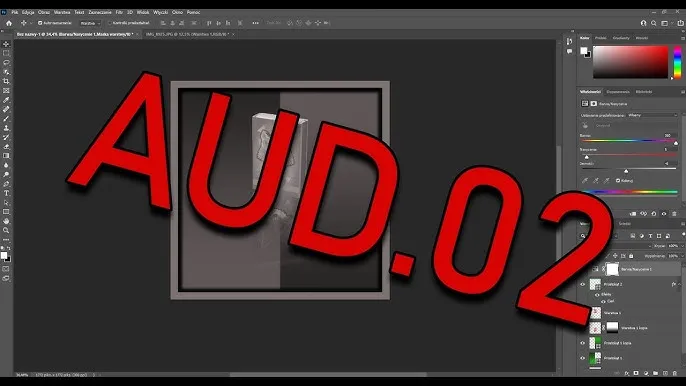Delete layer with Layers trash icon
This screenshot has height=386, width=686.
click(x=675, y=373)
